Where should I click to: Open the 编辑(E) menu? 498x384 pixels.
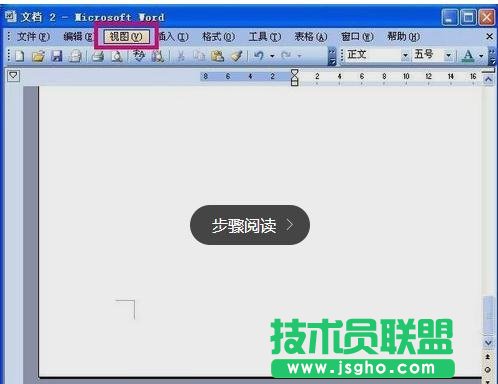coord(78,36)
